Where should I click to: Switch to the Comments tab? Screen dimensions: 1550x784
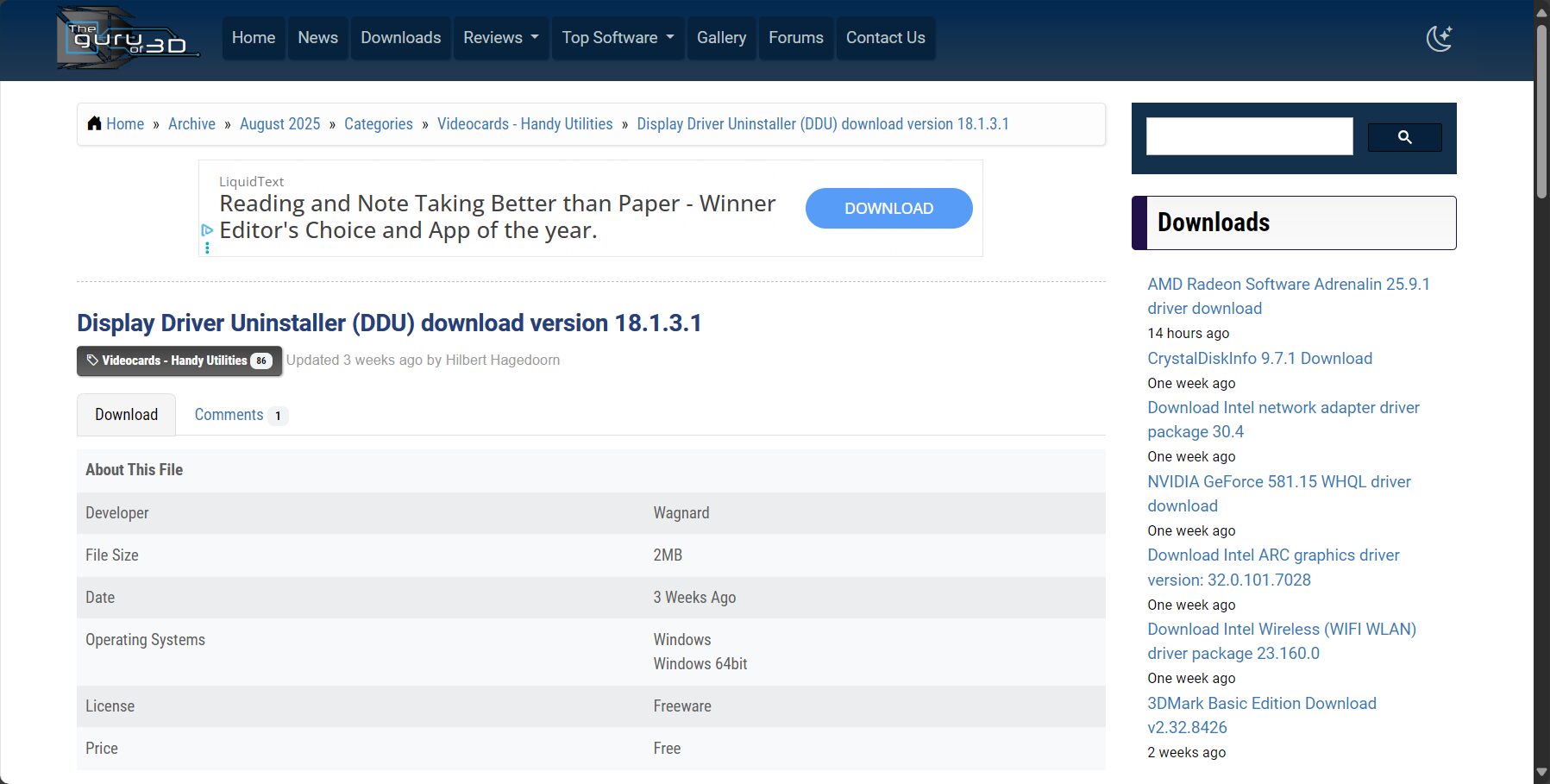coord(229,415)
